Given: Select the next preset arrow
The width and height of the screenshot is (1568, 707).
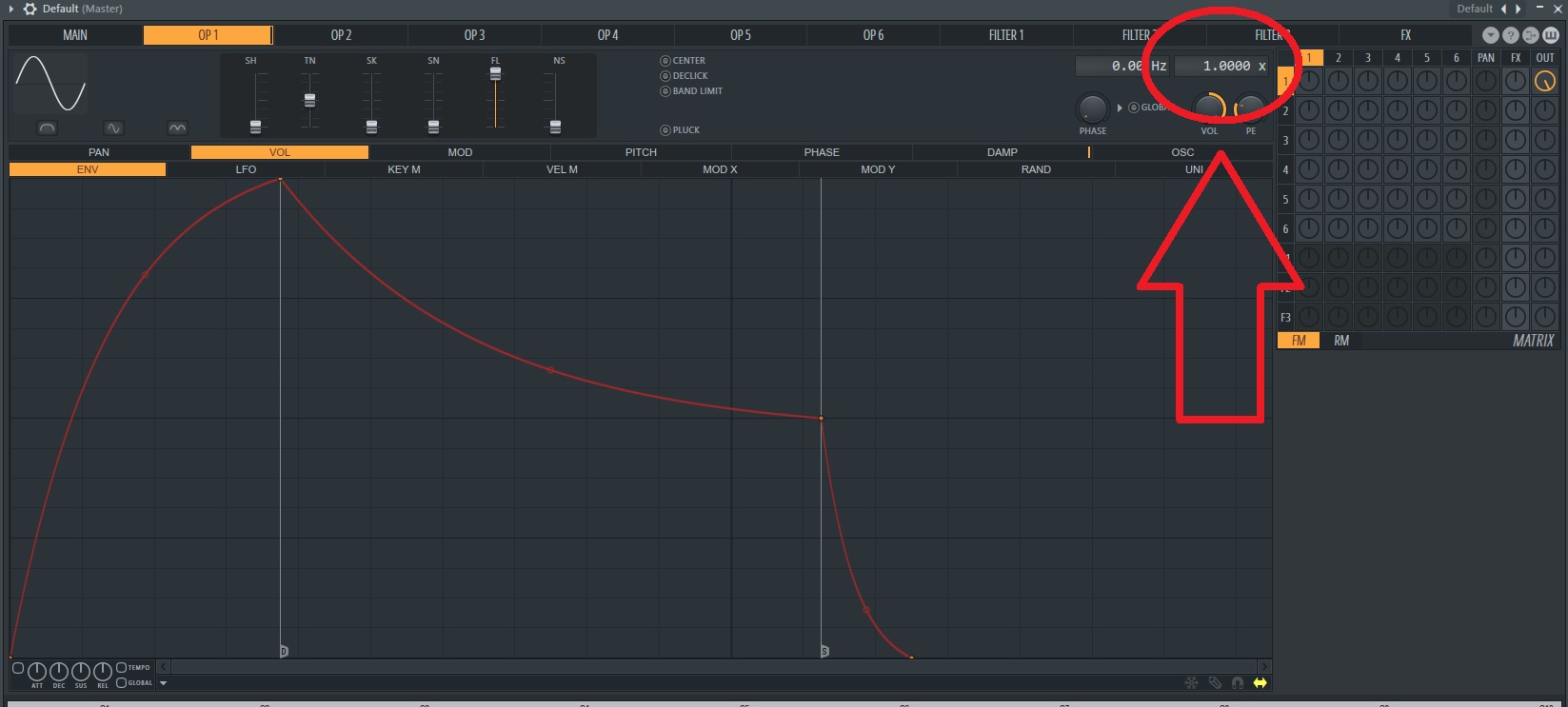Looking at the screenshot, I should (x=1518, y=9).
